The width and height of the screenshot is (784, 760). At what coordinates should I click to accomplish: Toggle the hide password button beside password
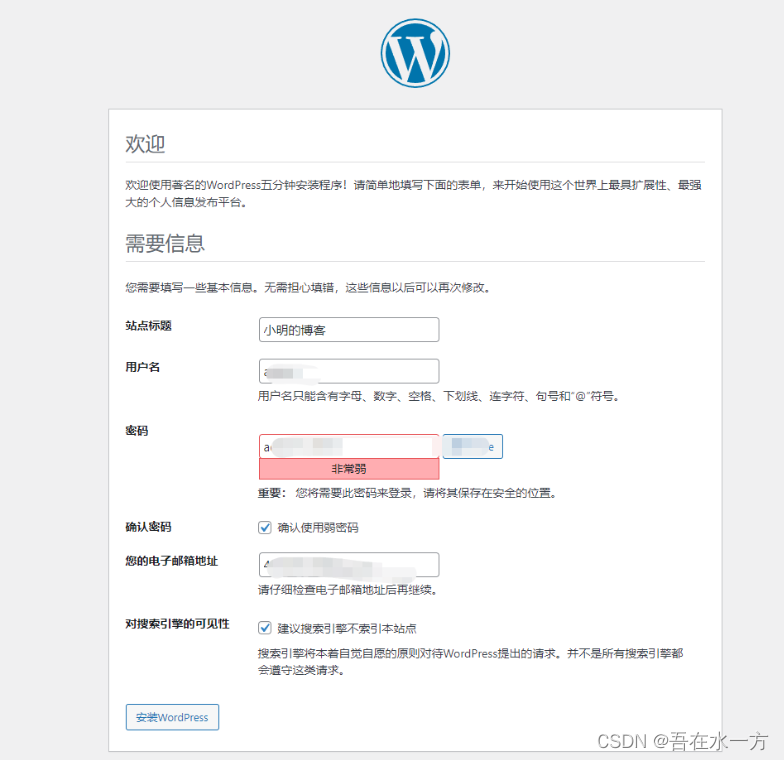[472, 446]
